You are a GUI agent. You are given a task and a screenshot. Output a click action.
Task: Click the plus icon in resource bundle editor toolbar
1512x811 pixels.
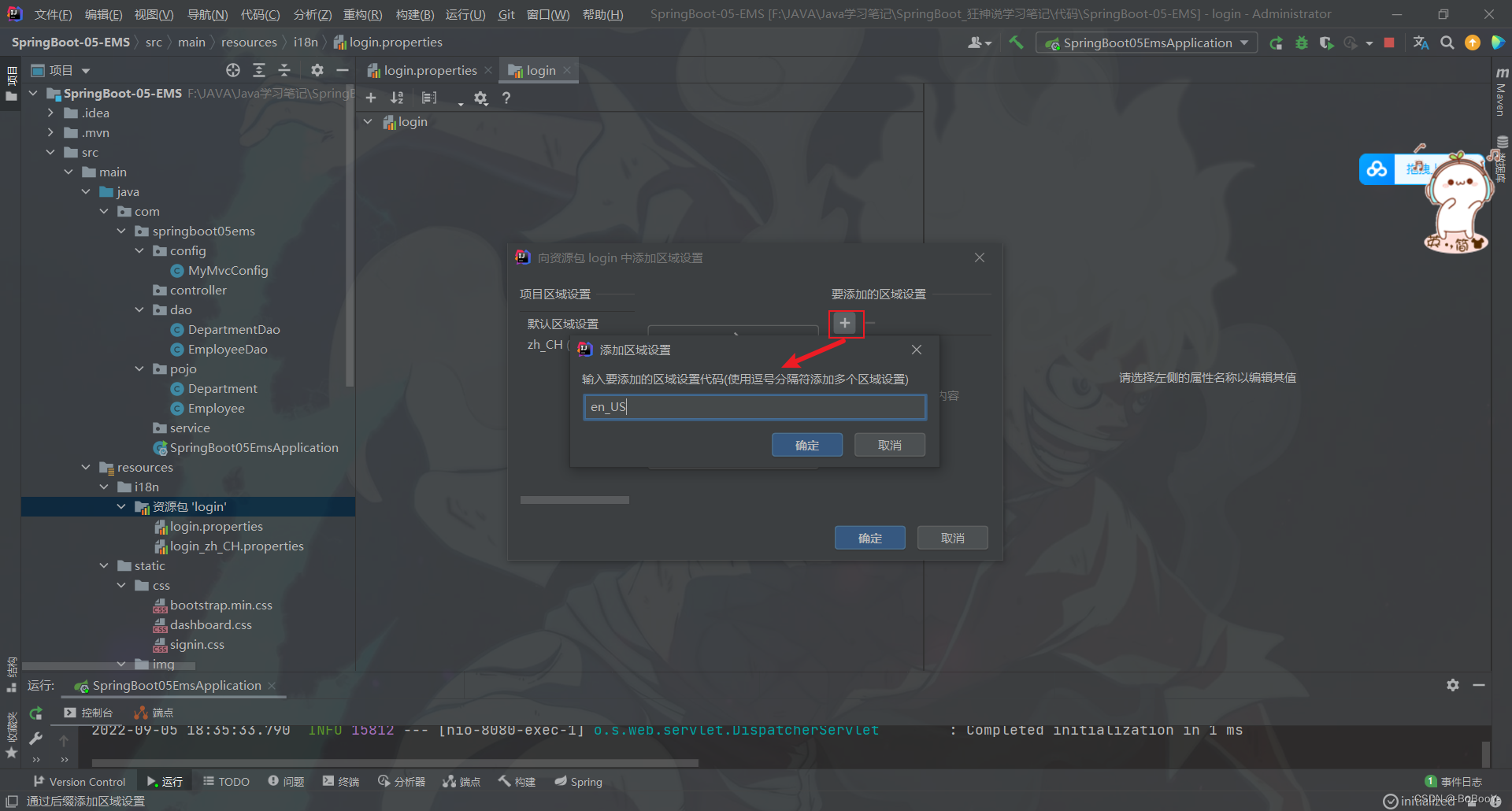[x=371, y=98]
